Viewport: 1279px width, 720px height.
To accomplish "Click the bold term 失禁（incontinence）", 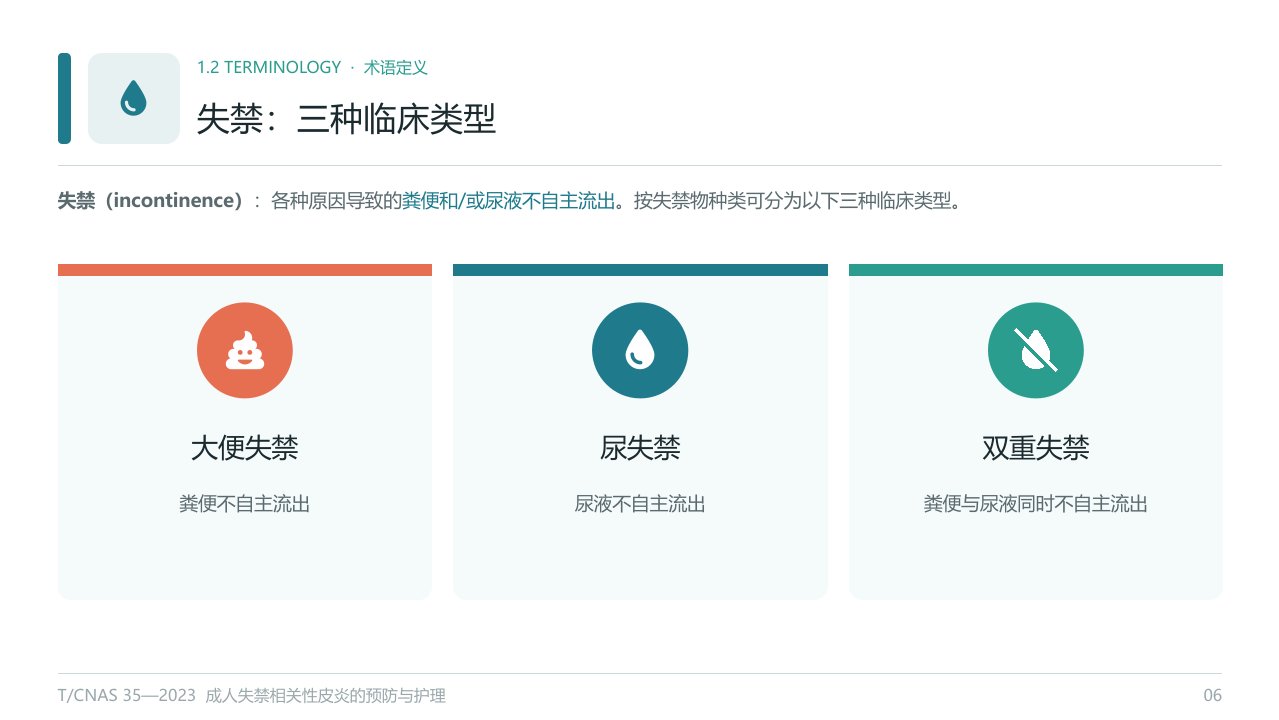I will tap(151, 200).
